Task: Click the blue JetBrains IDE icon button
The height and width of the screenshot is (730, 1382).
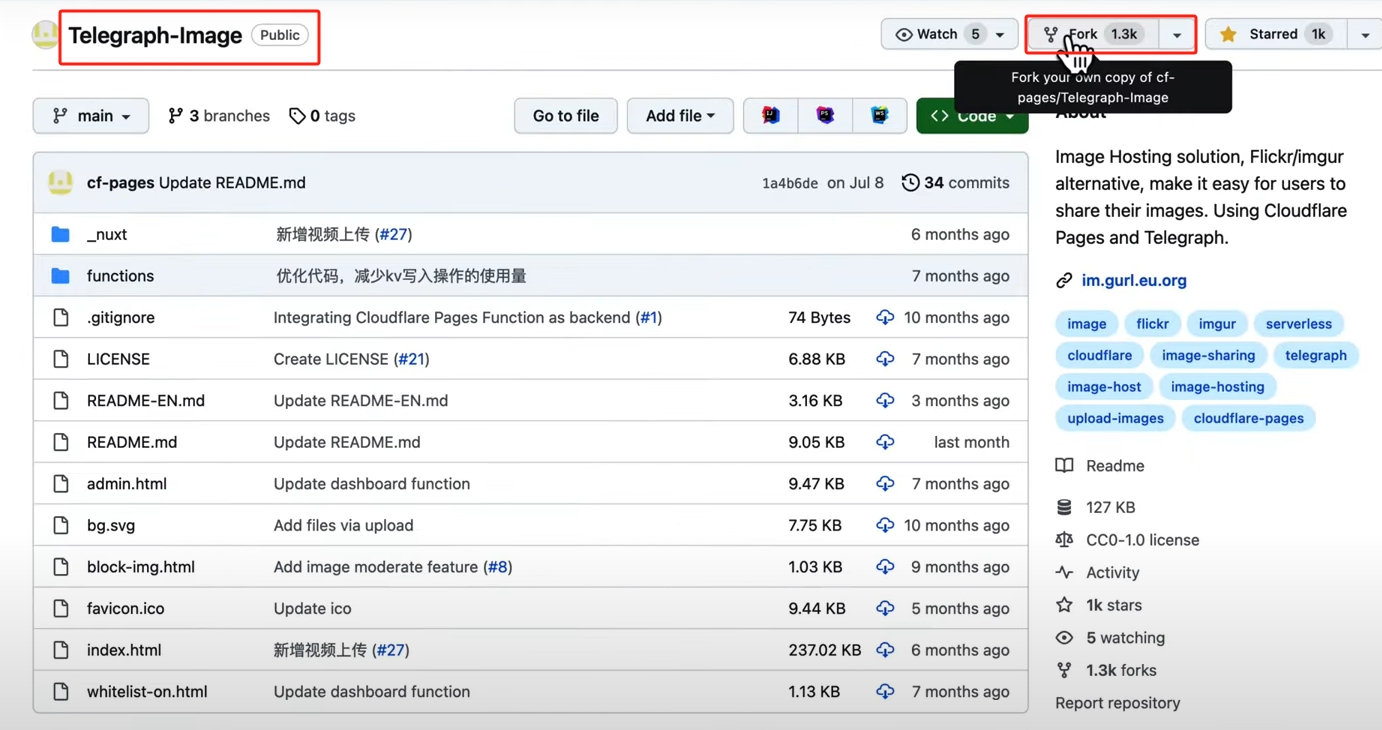Action: click(x=879, y=116)
